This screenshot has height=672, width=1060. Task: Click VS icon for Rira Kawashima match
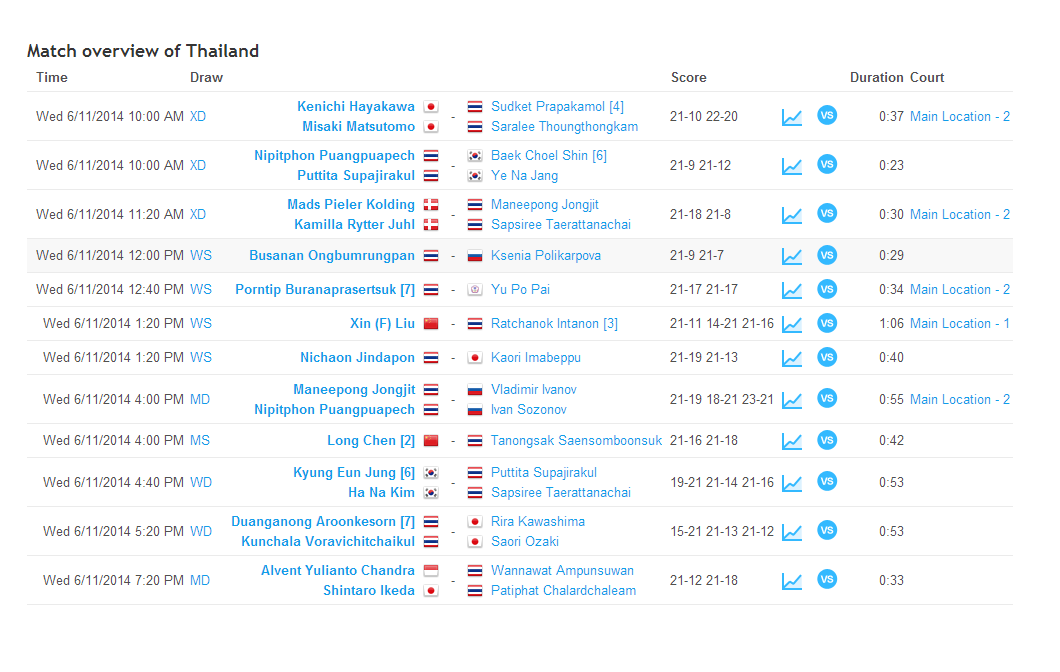click(x=827, y=530)
